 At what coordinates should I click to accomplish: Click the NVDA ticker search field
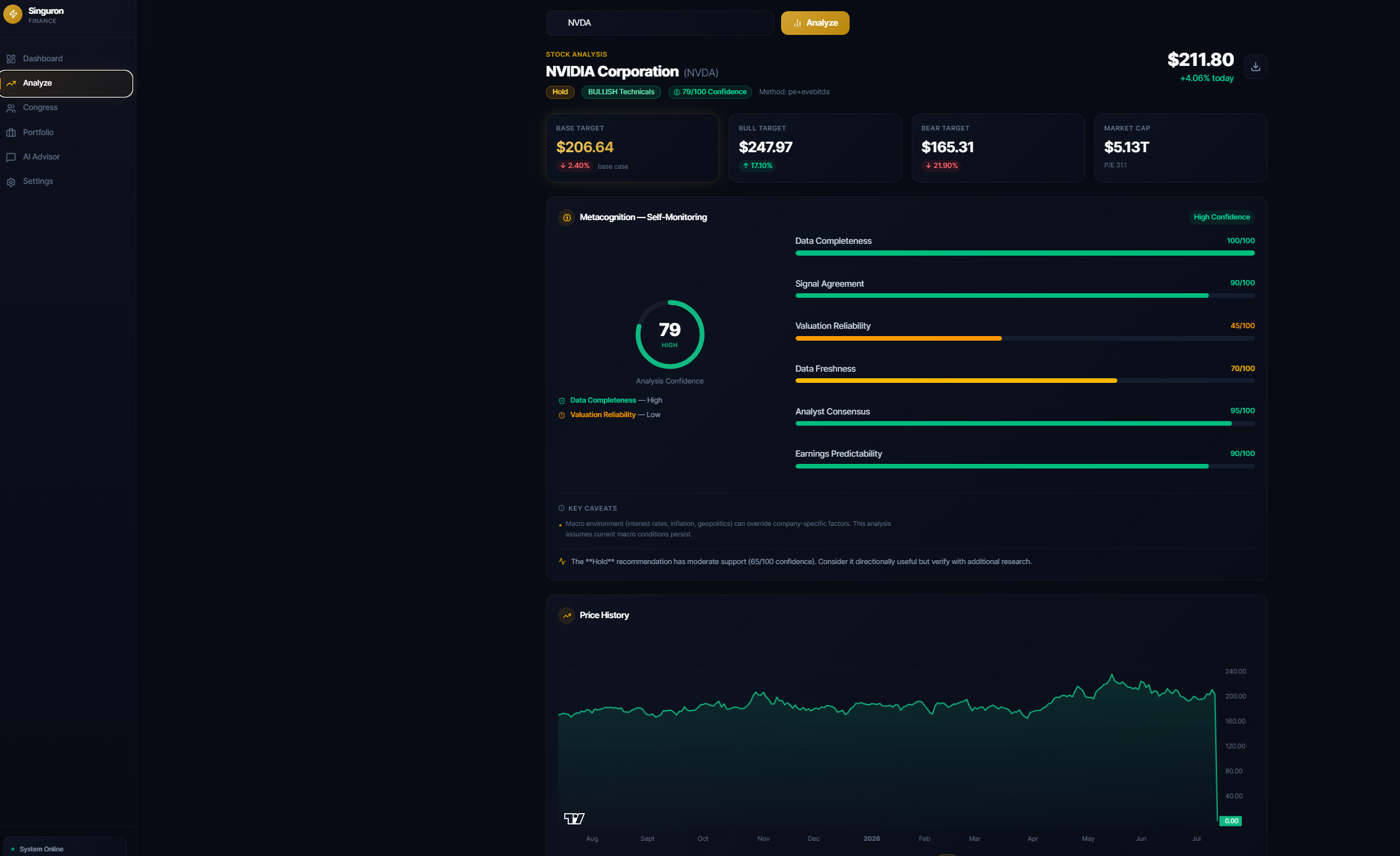click(659, 23)
